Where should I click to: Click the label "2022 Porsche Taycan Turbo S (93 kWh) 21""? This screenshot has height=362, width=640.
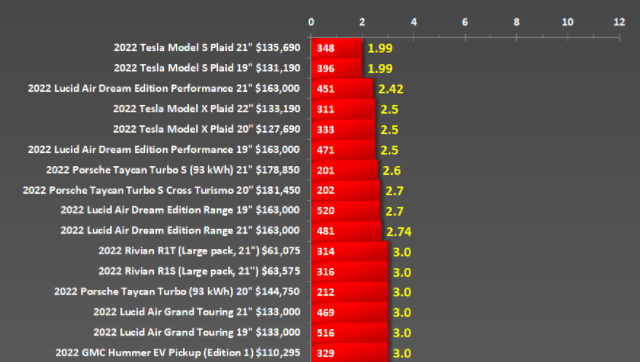tap(149, 170)
